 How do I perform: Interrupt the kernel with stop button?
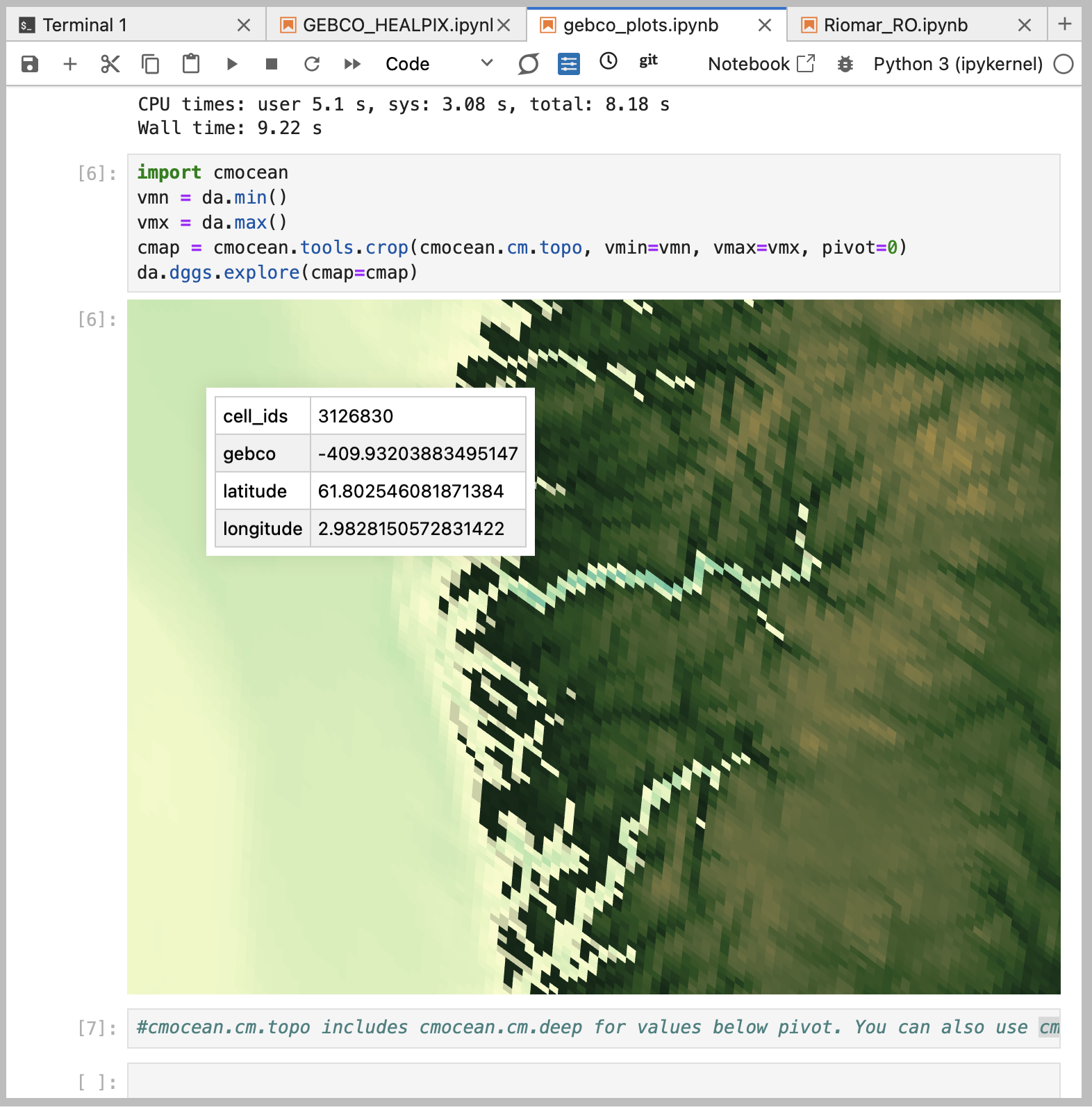[272, 65]
